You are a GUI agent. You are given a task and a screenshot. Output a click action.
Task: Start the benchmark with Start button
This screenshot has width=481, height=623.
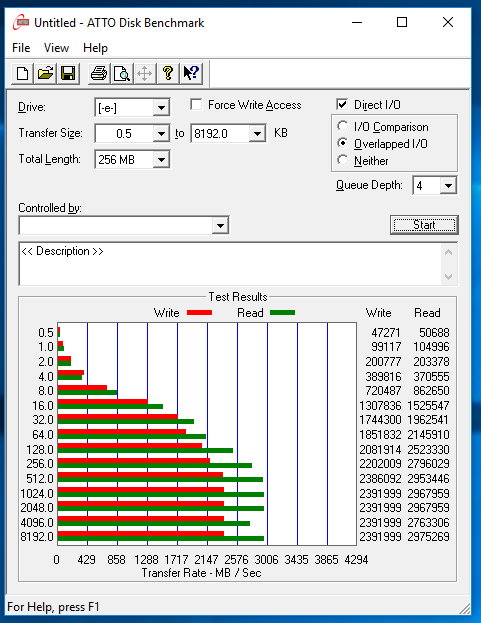(424, 225)
